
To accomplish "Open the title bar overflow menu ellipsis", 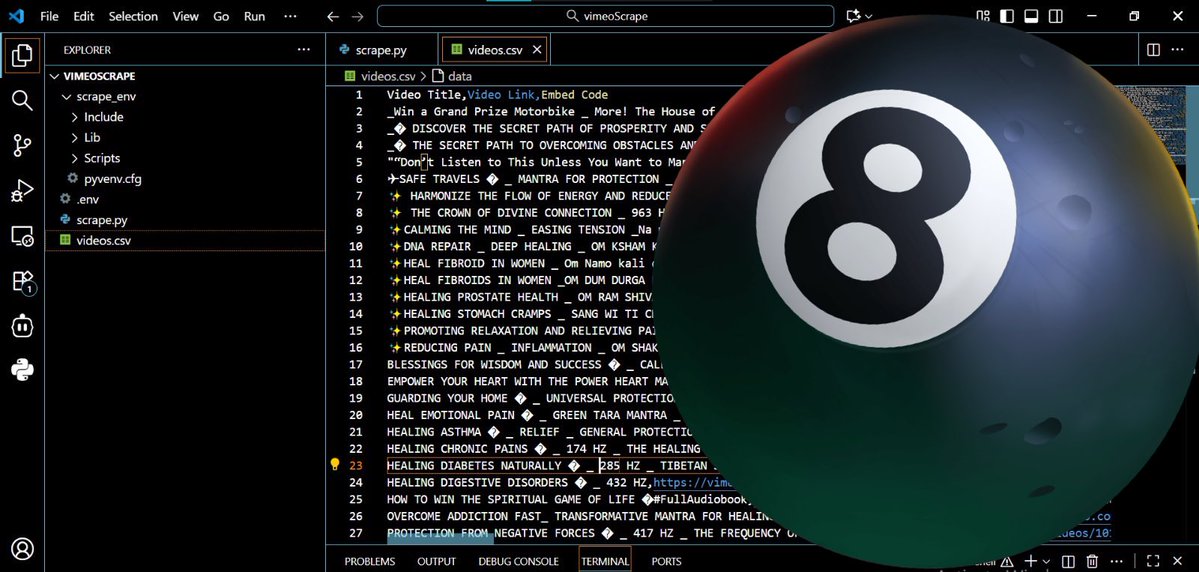I will click(290, 16).
